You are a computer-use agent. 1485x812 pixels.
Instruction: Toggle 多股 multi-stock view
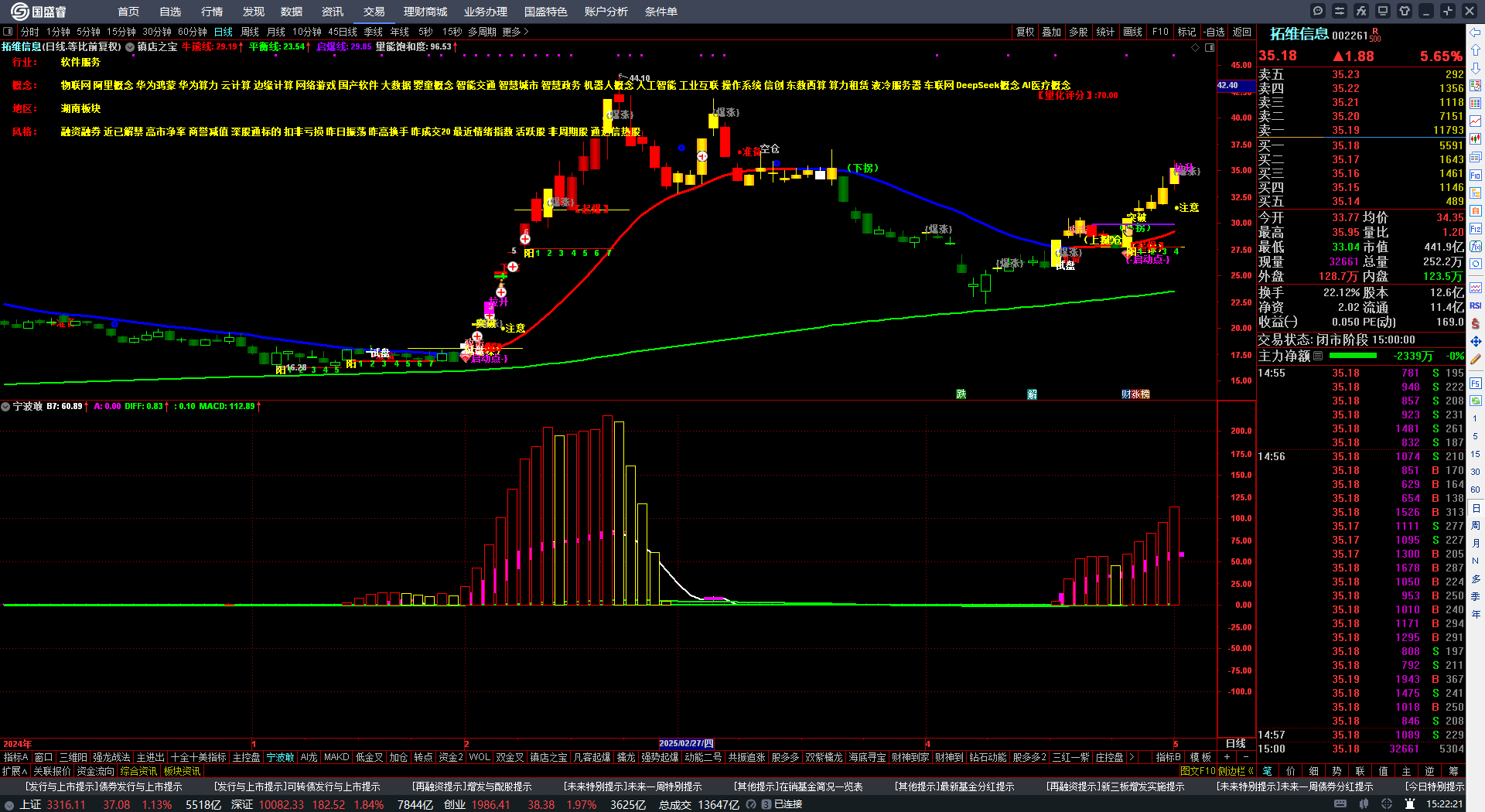click(x=1078, y=32)
